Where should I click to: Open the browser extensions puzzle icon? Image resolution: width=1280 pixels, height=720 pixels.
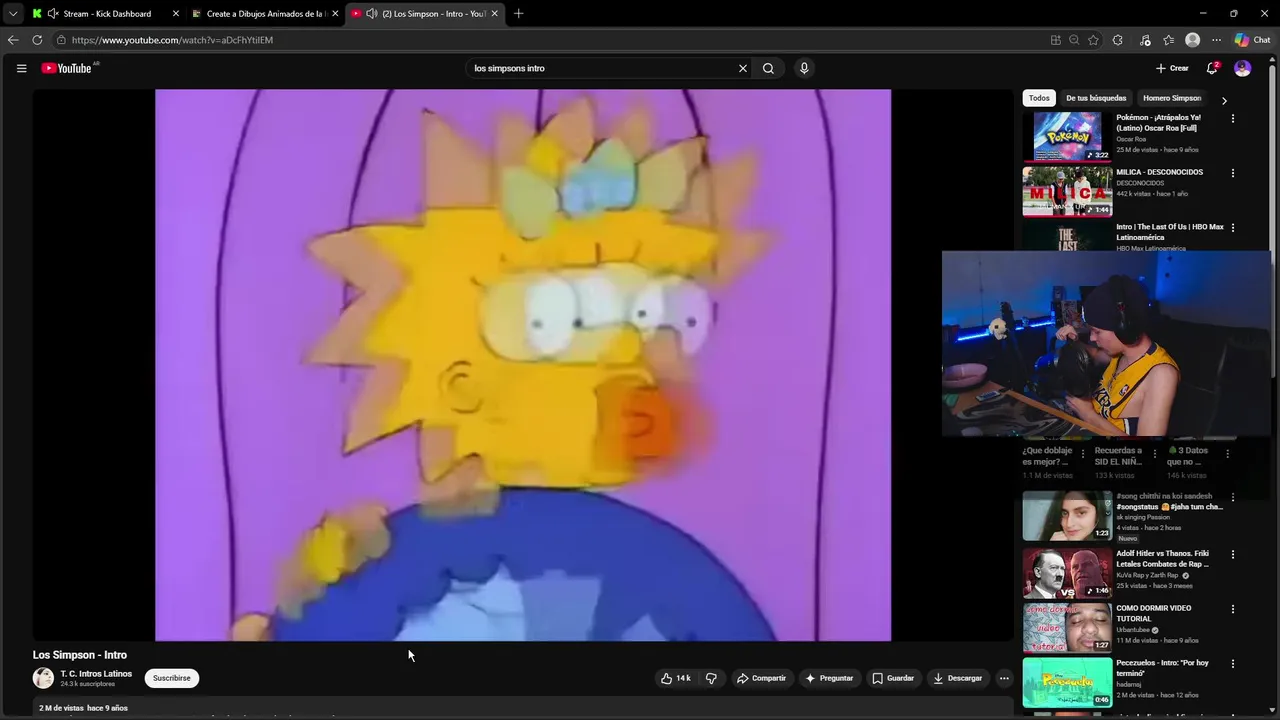(1118, 40)
